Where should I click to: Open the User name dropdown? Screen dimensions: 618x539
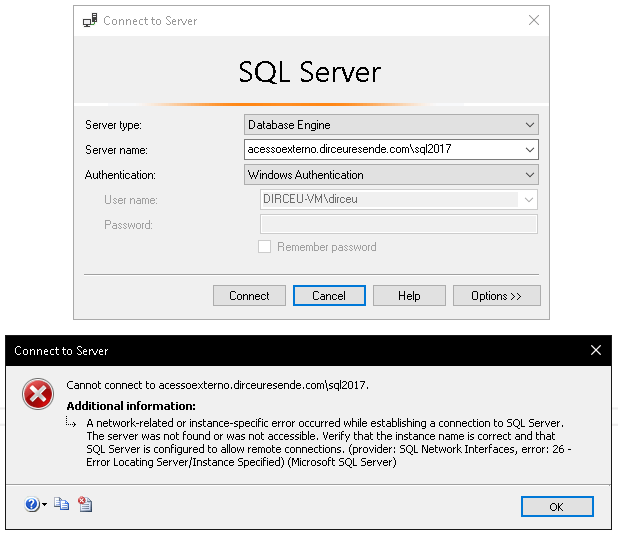coord(528,200)
